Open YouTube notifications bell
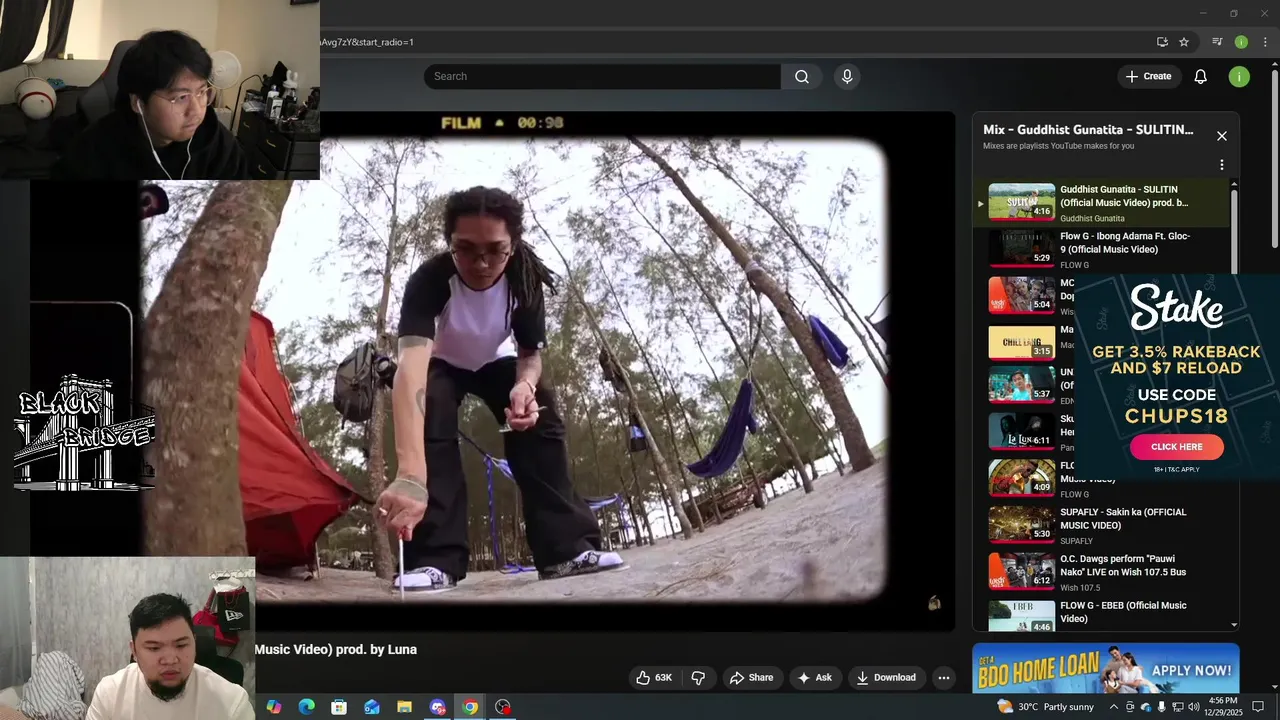 pos(1201,77)
